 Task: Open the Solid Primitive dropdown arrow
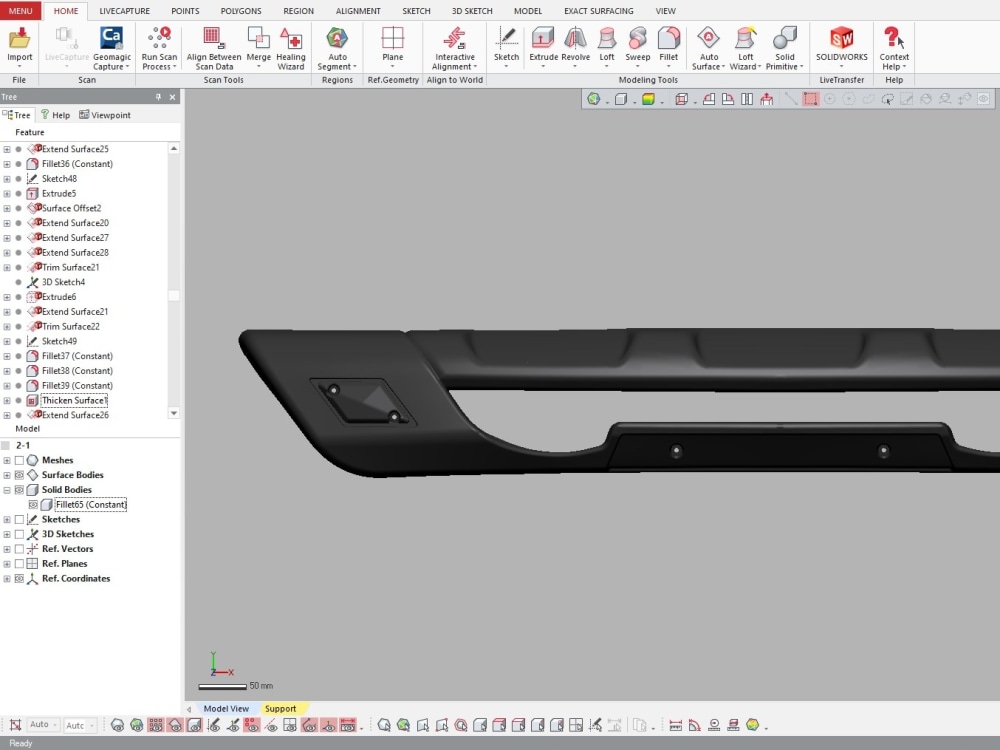point(801,66)
